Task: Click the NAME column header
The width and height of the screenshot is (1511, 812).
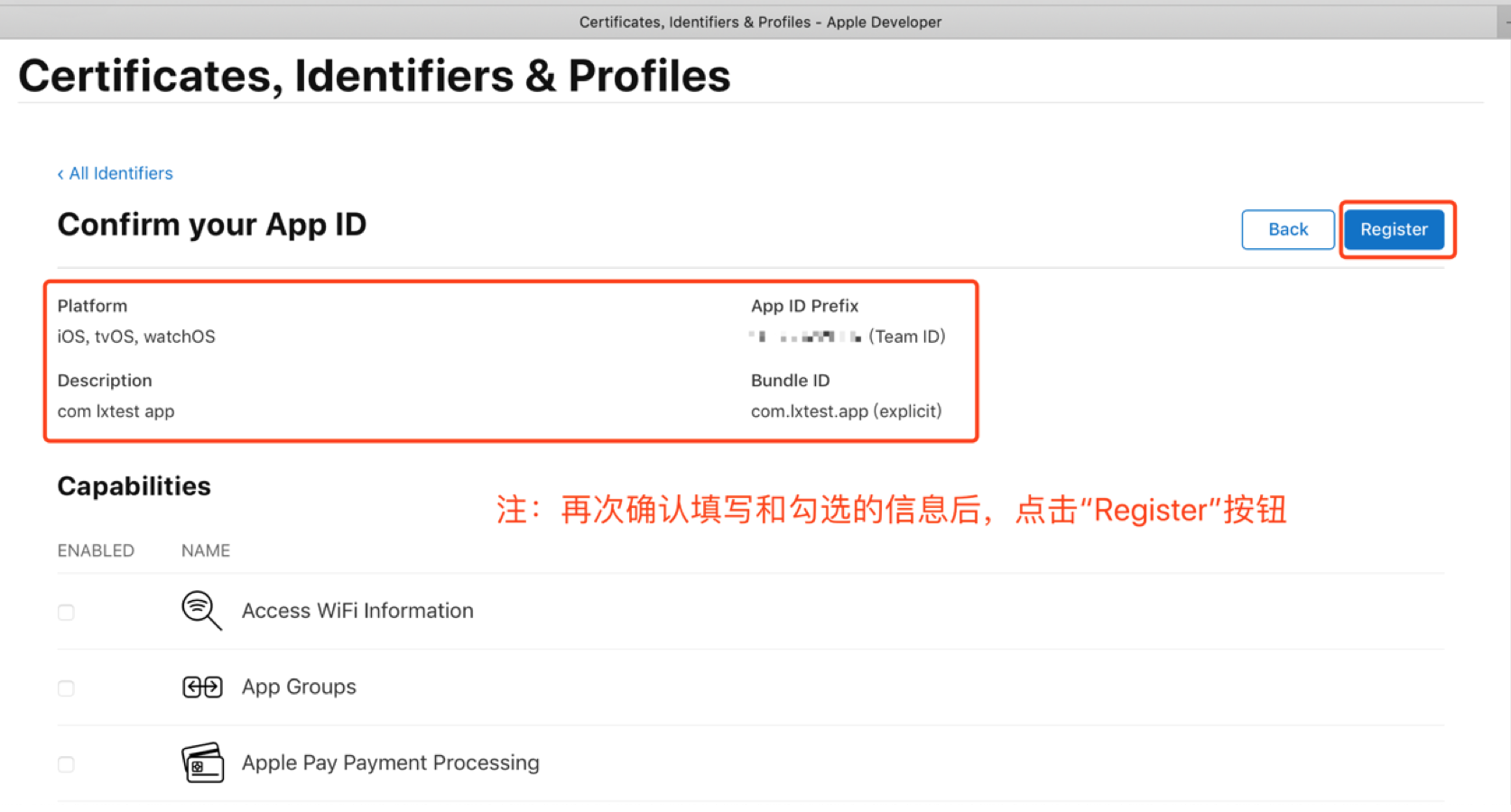Action: click(206, 550)
